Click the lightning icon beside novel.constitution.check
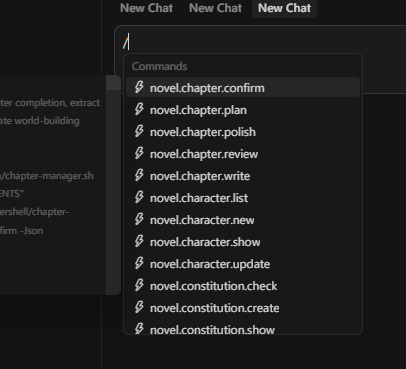 point(139,286)
